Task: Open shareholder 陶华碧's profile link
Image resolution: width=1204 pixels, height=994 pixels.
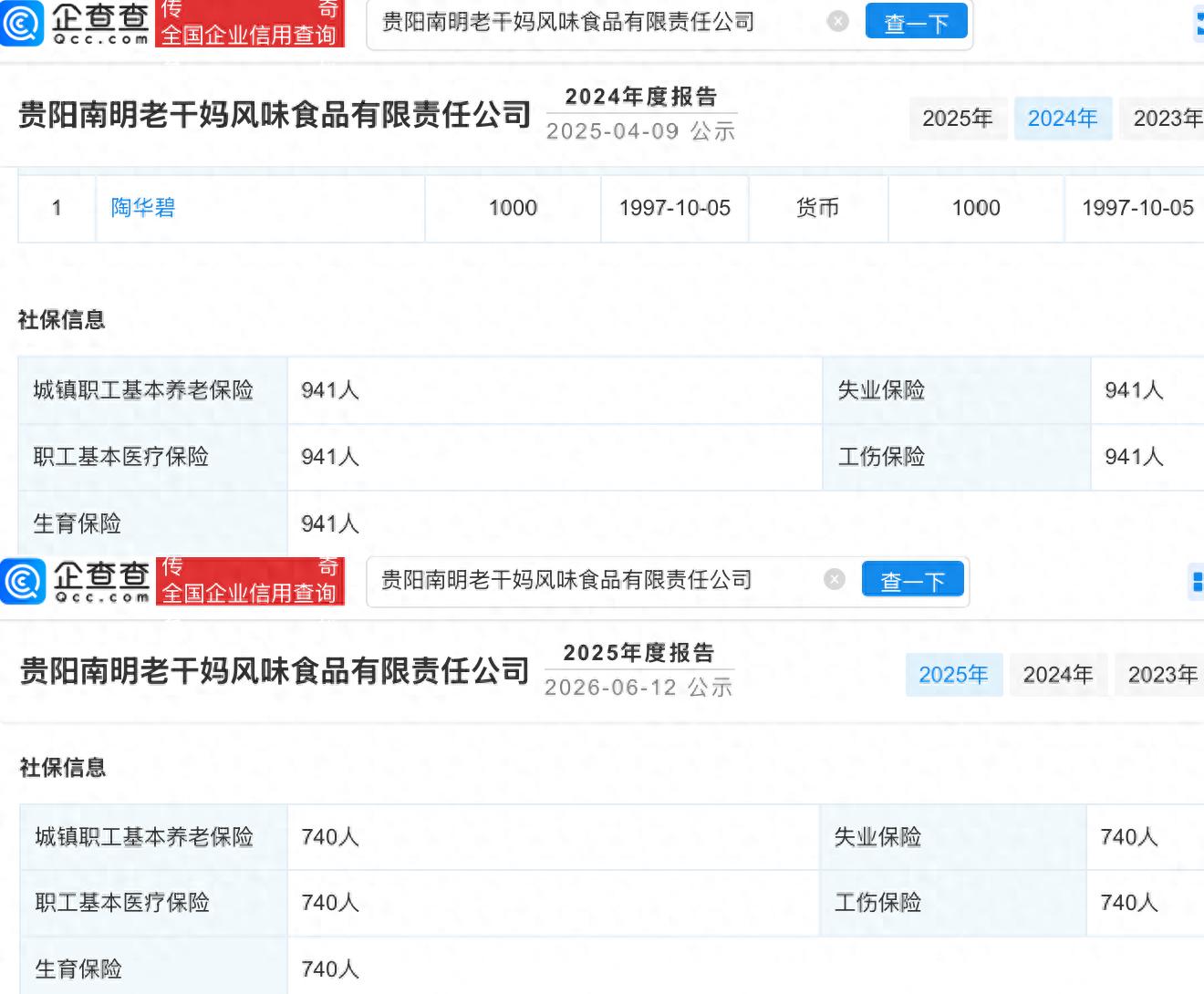Action: point(143,208)
